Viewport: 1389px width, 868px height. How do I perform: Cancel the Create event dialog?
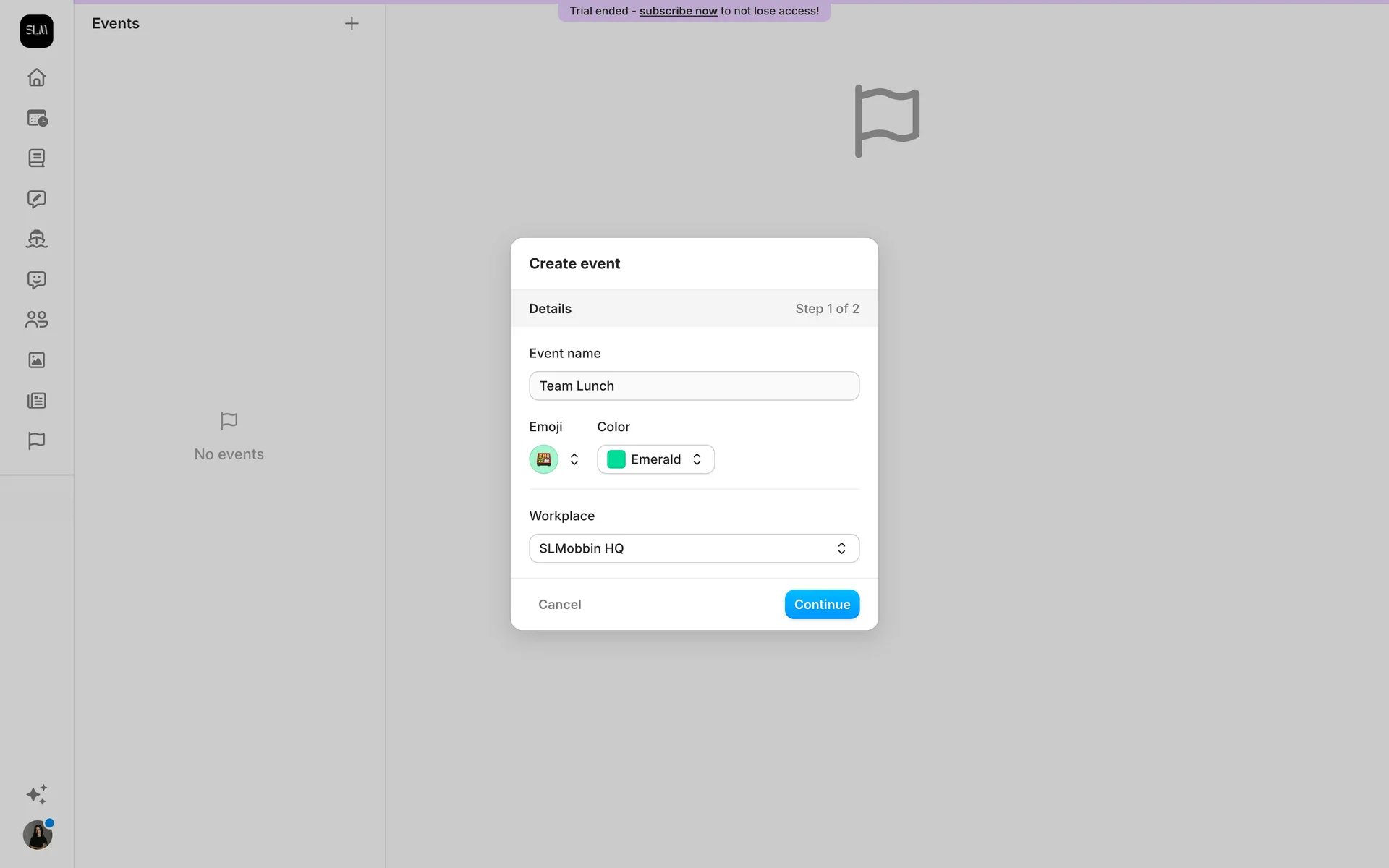point(559,605)
